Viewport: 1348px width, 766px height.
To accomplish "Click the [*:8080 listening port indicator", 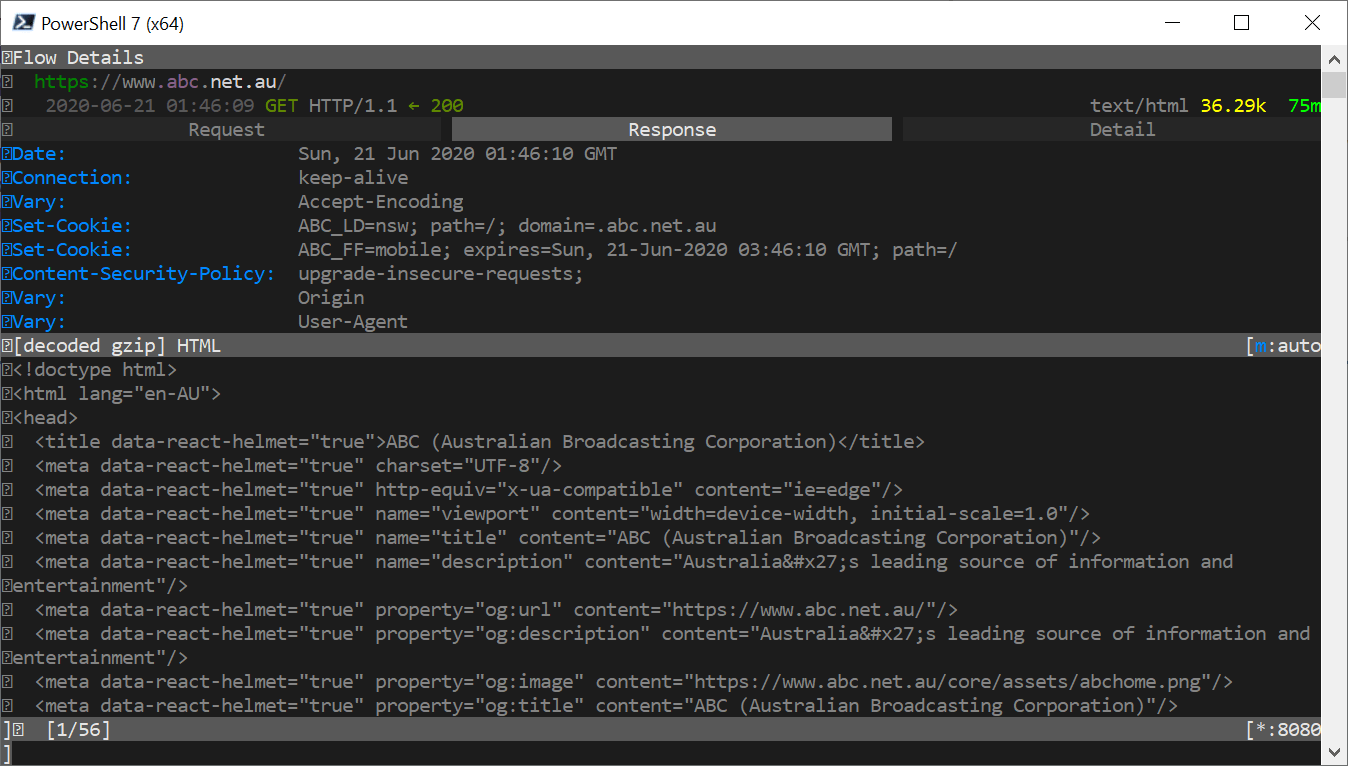I will pyautogui.click(x=1283, y=730).
